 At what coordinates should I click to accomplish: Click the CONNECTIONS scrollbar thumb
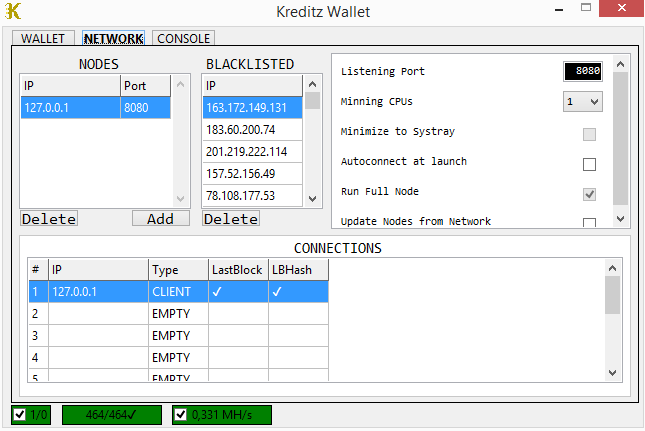pos(613,295)
